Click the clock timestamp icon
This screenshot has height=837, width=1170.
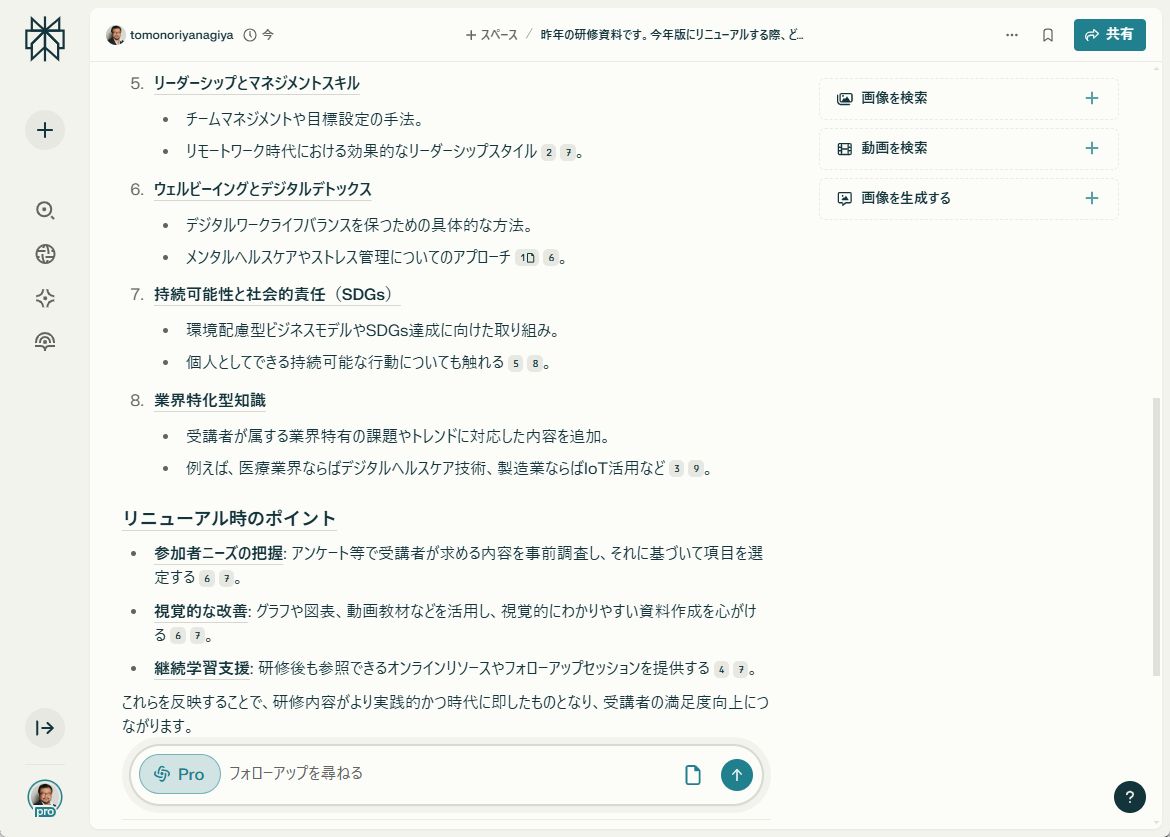250,35
